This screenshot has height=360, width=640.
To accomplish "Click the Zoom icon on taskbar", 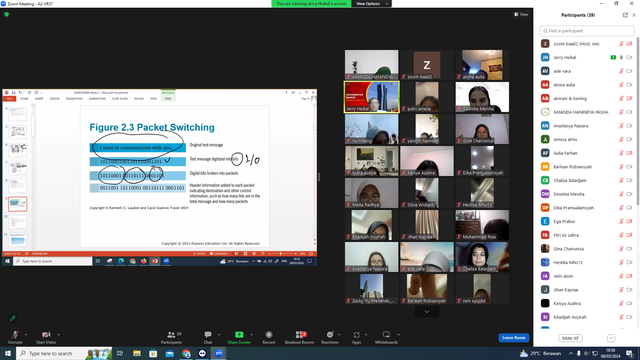I will click(219, 353).
